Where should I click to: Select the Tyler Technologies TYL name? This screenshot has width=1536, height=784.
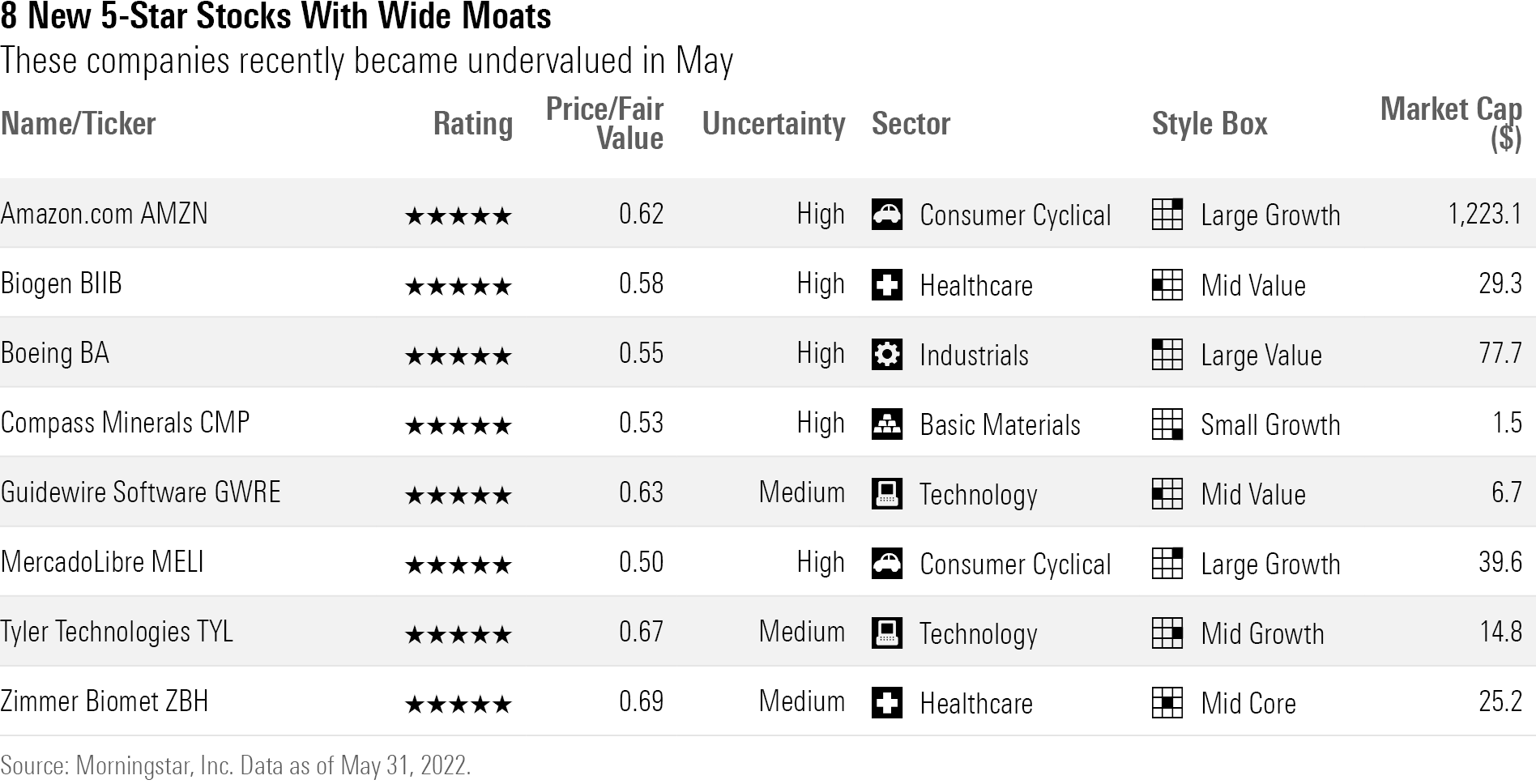click(x=117, y=632)
